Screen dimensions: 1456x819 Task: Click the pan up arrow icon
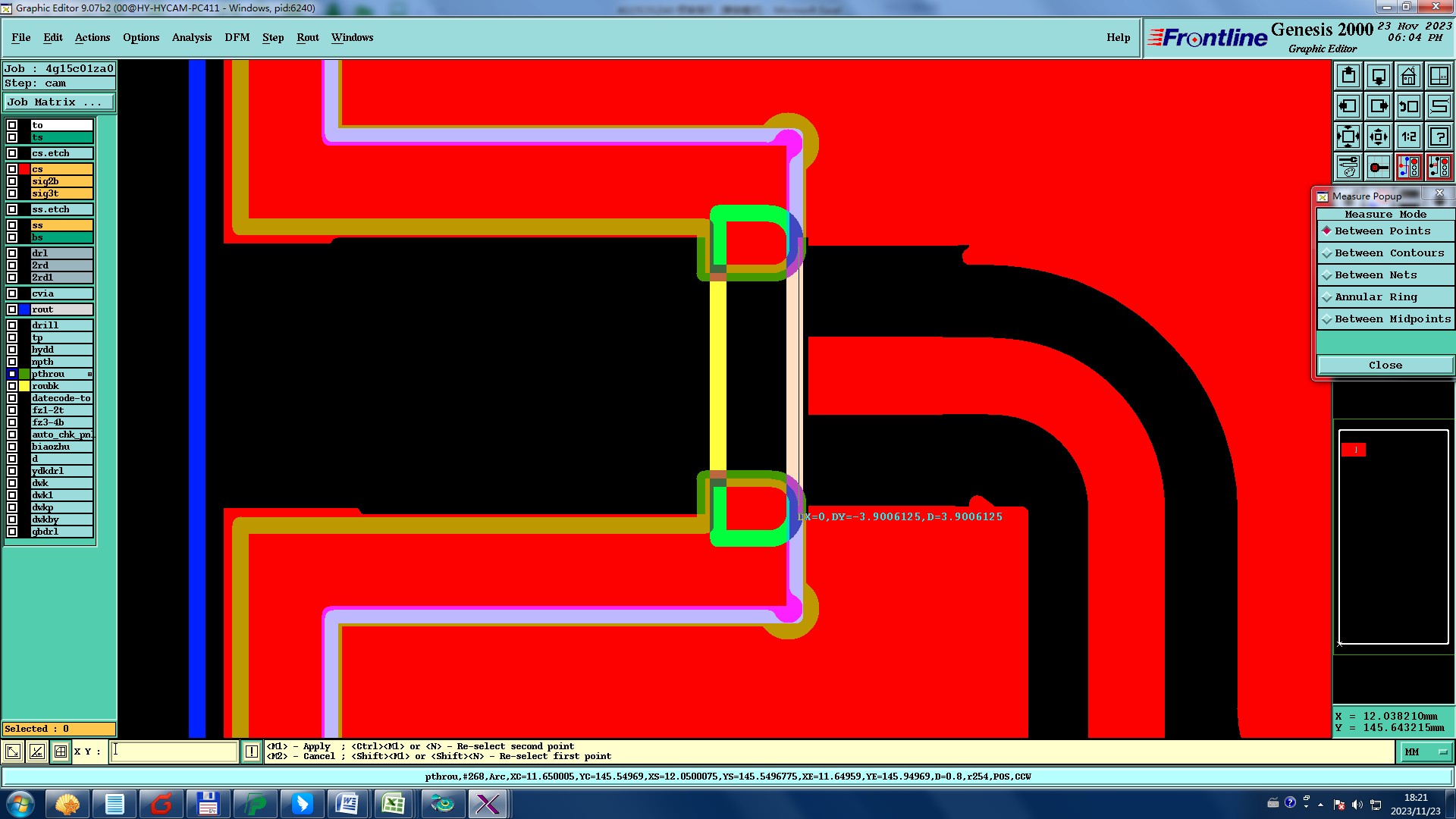point(1348,76)
